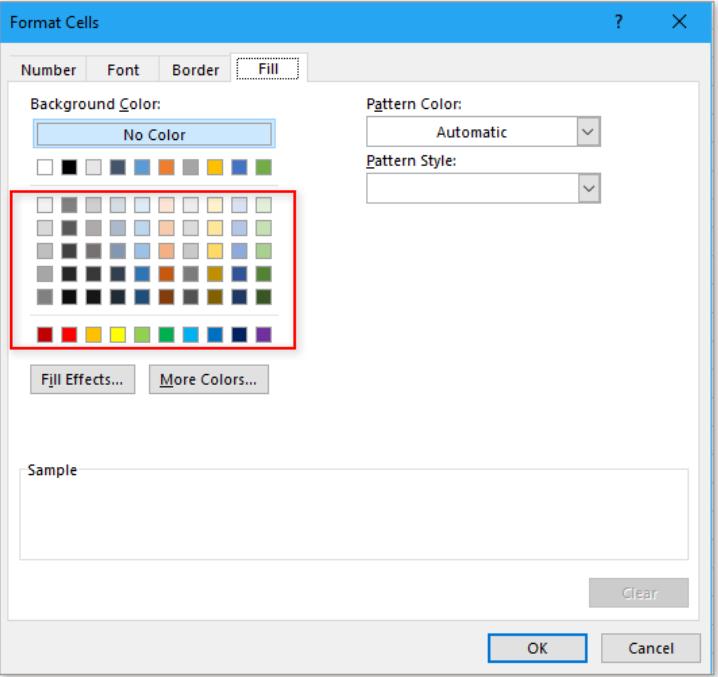Select the Fill tab

(270, 71)
